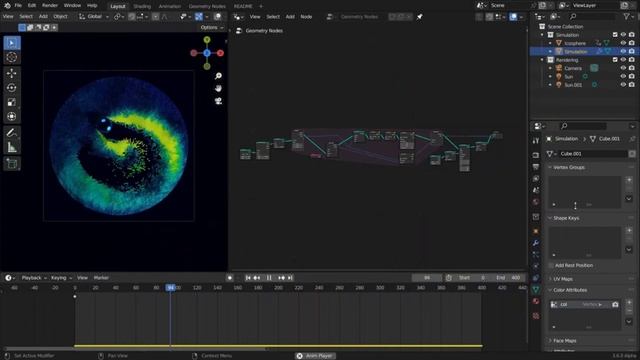
Task: Open the Material properties tab
Action: tap(536, 301)
